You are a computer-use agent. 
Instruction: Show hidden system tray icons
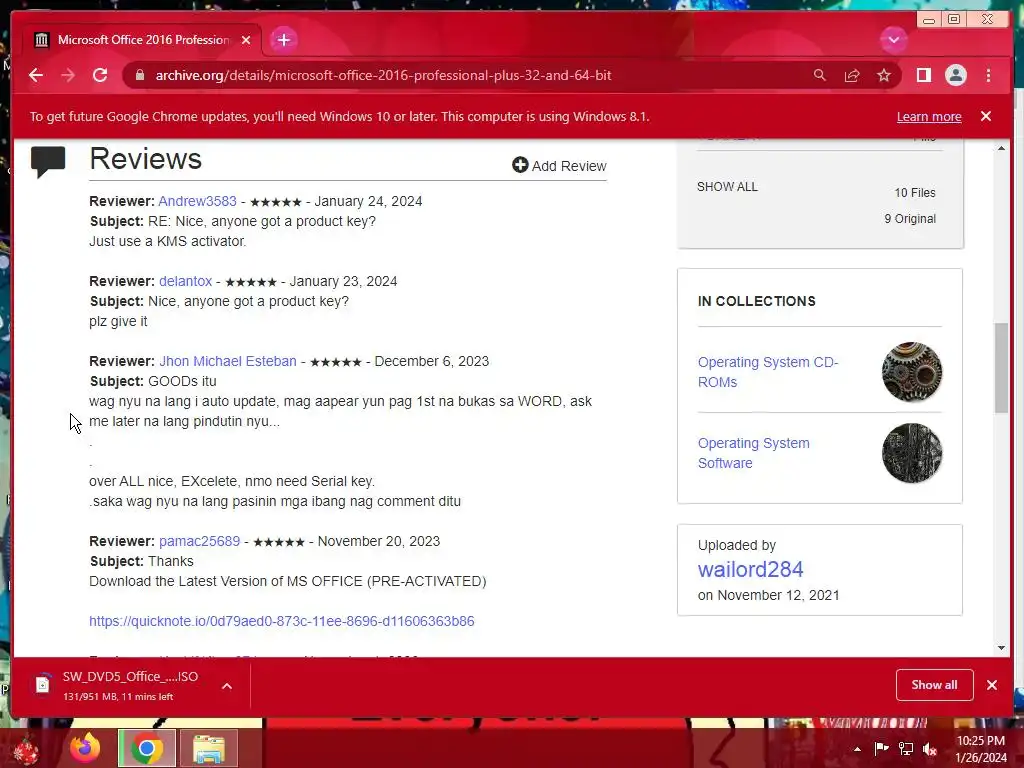tap(857, 749)
